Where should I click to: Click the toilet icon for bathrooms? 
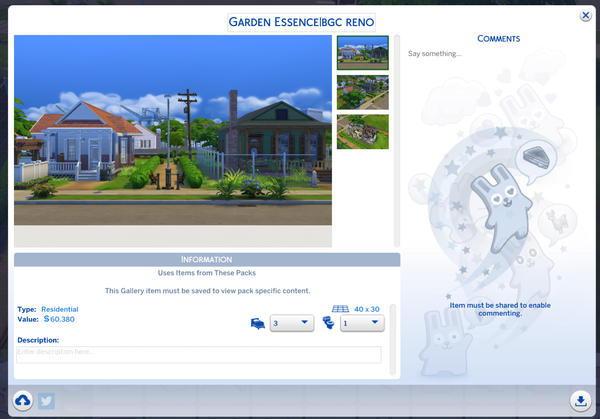(x=328, y=323)
